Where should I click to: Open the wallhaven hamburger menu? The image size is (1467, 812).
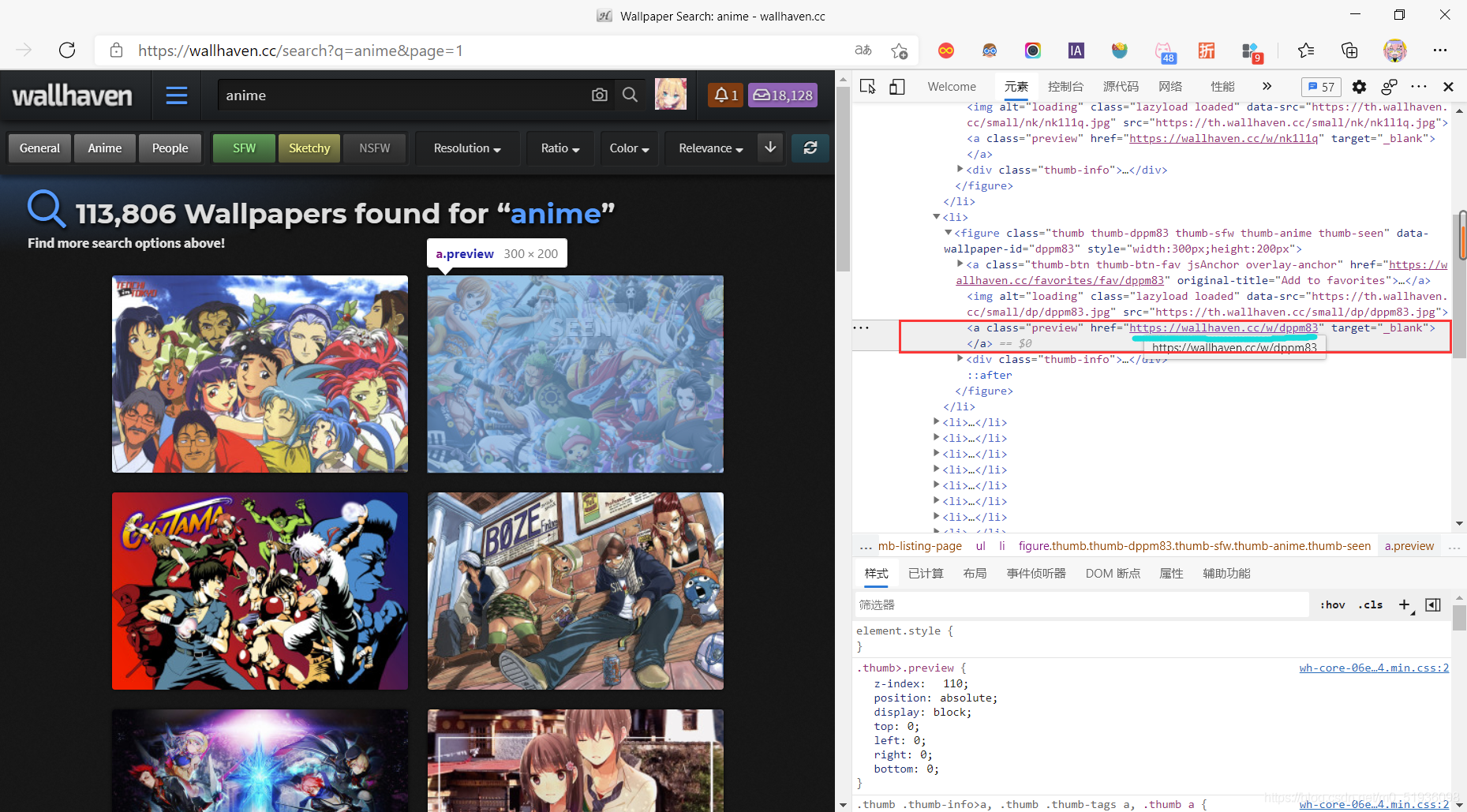[x=177, y=95]
